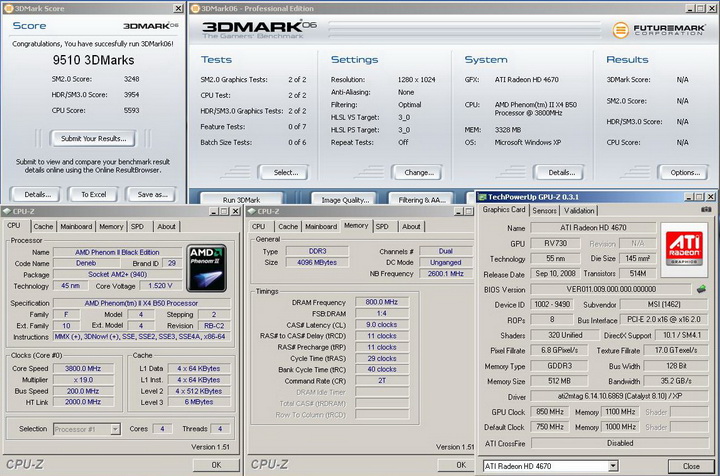The width and height of the screenshot is (720, 476).
Task: Click the Memory Size 4096 MBytes value
Action: (317, 263)
